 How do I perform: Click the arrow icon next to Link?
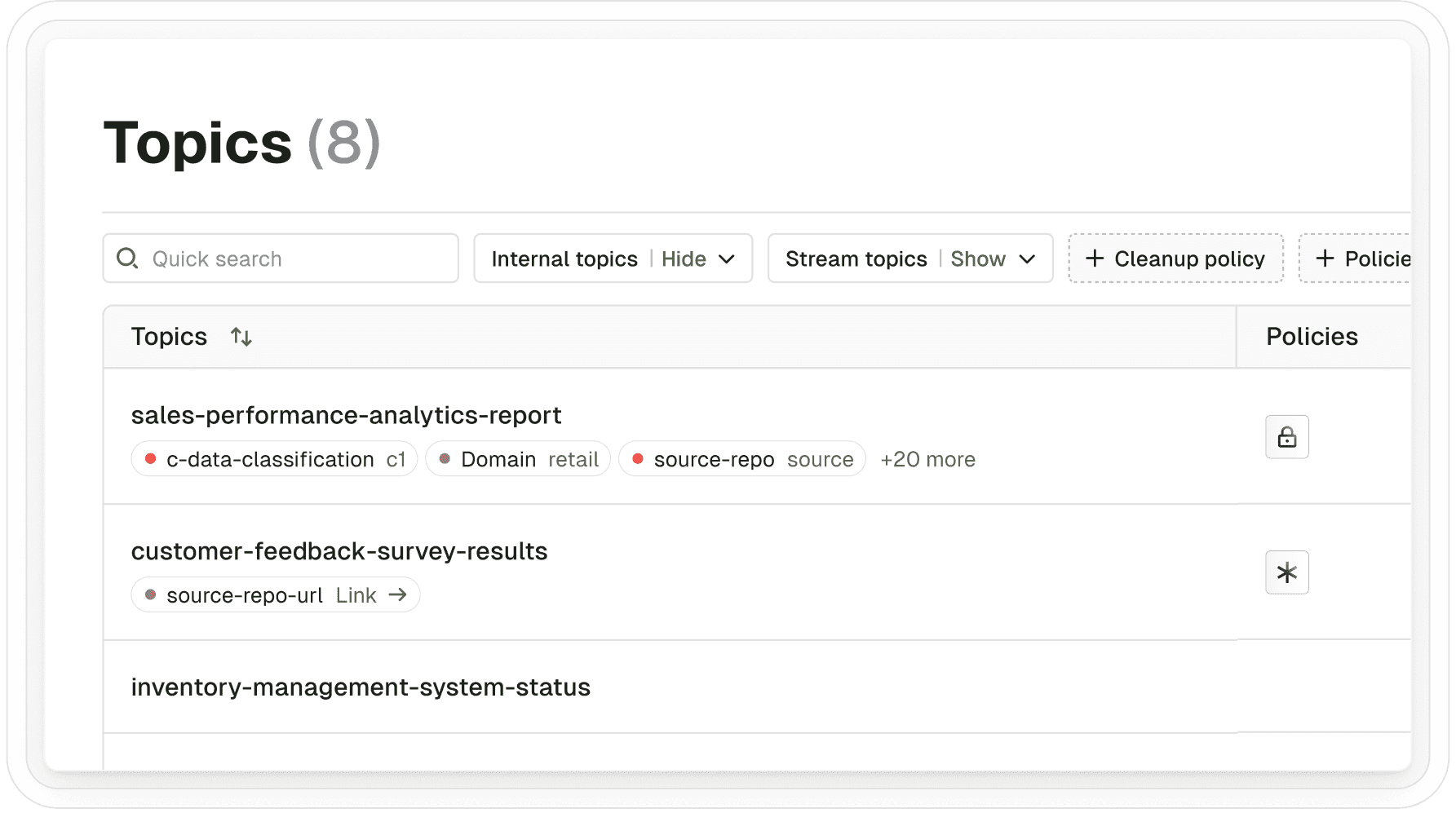398,595
